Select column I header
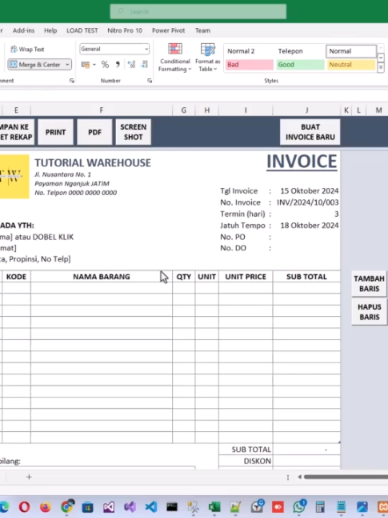The width and height of the screenshot is (388, 518). (246, 110)
